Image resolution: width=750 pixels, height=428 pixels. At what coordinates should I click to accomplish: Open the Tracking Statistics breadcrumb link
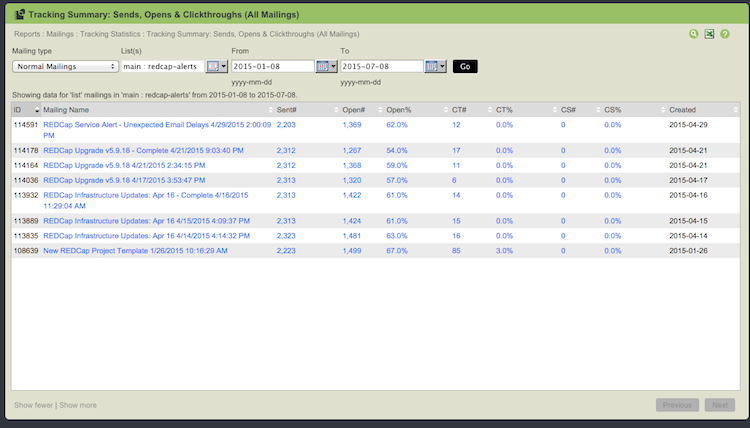(110, 34)
